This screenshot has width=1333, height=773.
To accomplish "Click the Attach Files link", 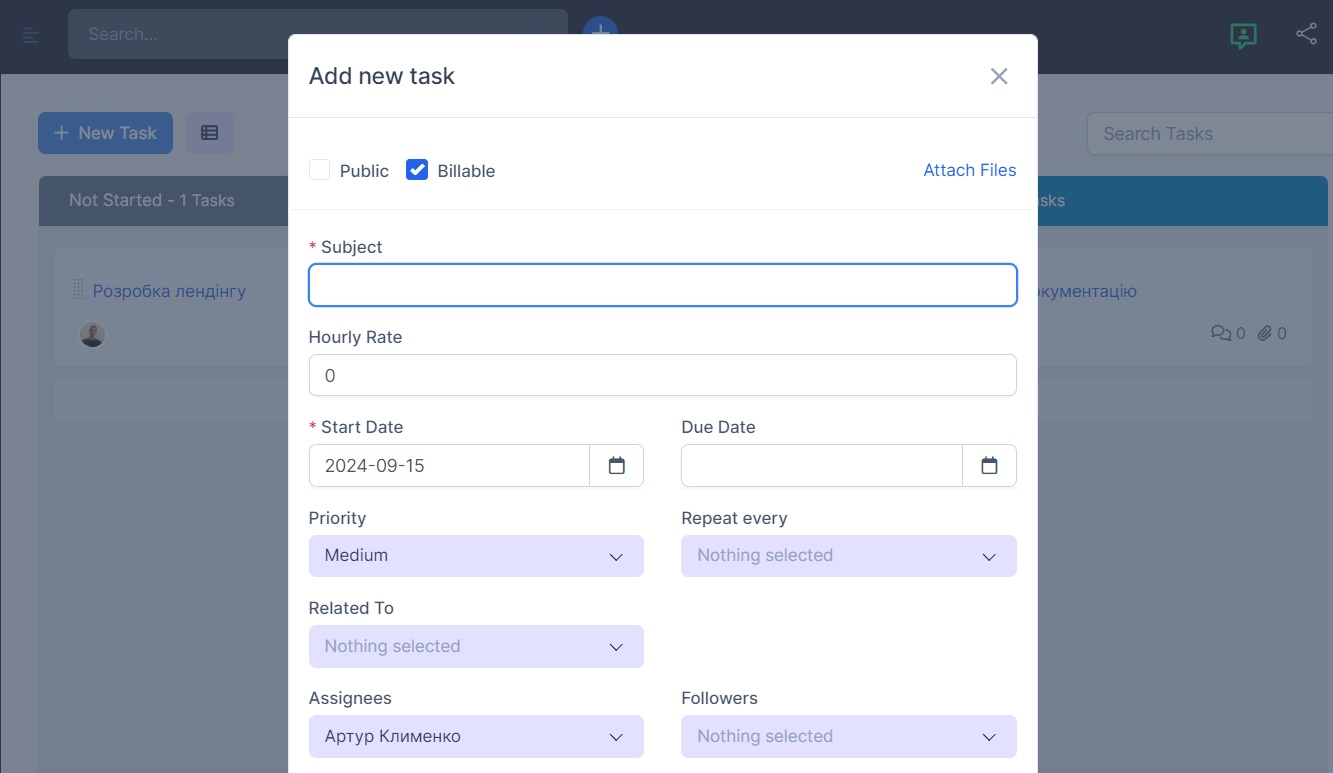I will point(969,170).
